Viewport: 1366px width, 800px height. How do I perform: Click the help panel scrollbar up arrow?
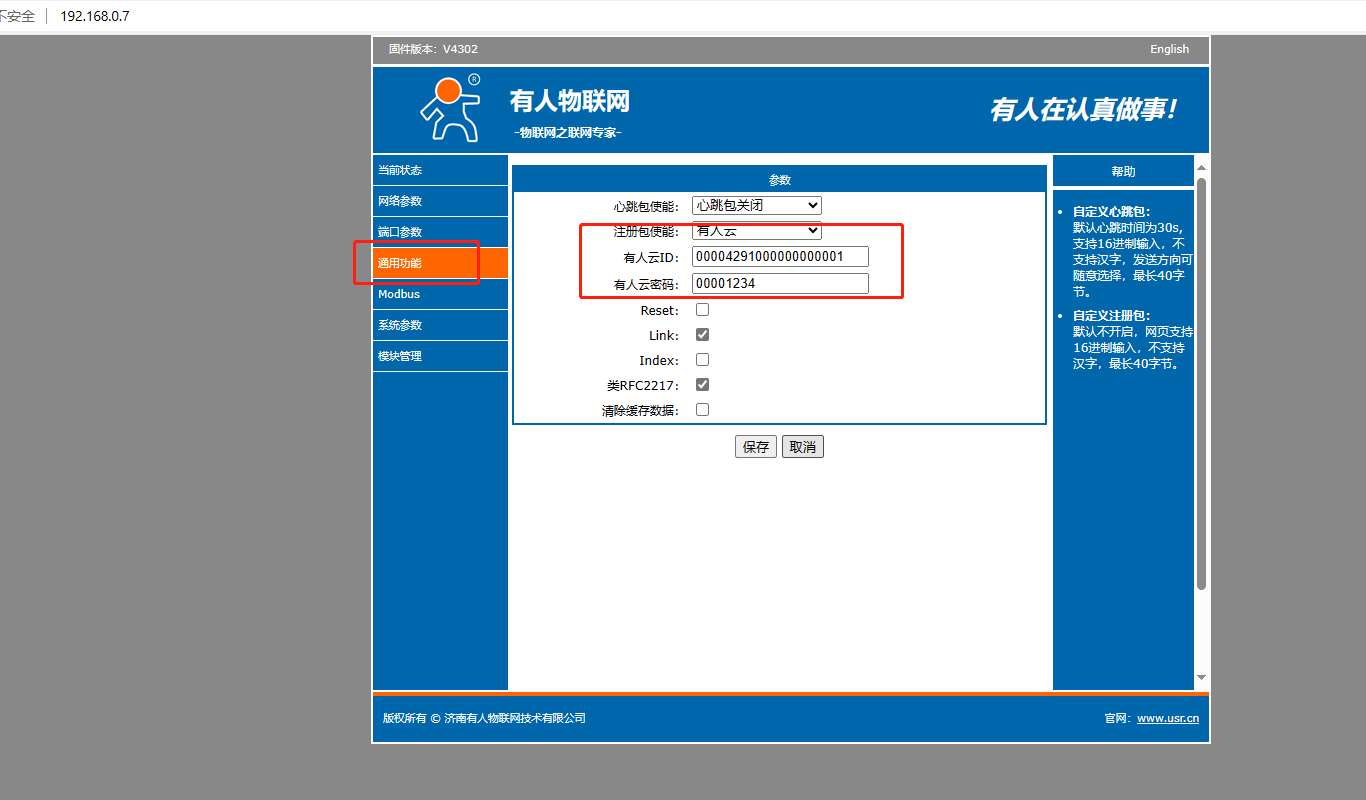1202,167
